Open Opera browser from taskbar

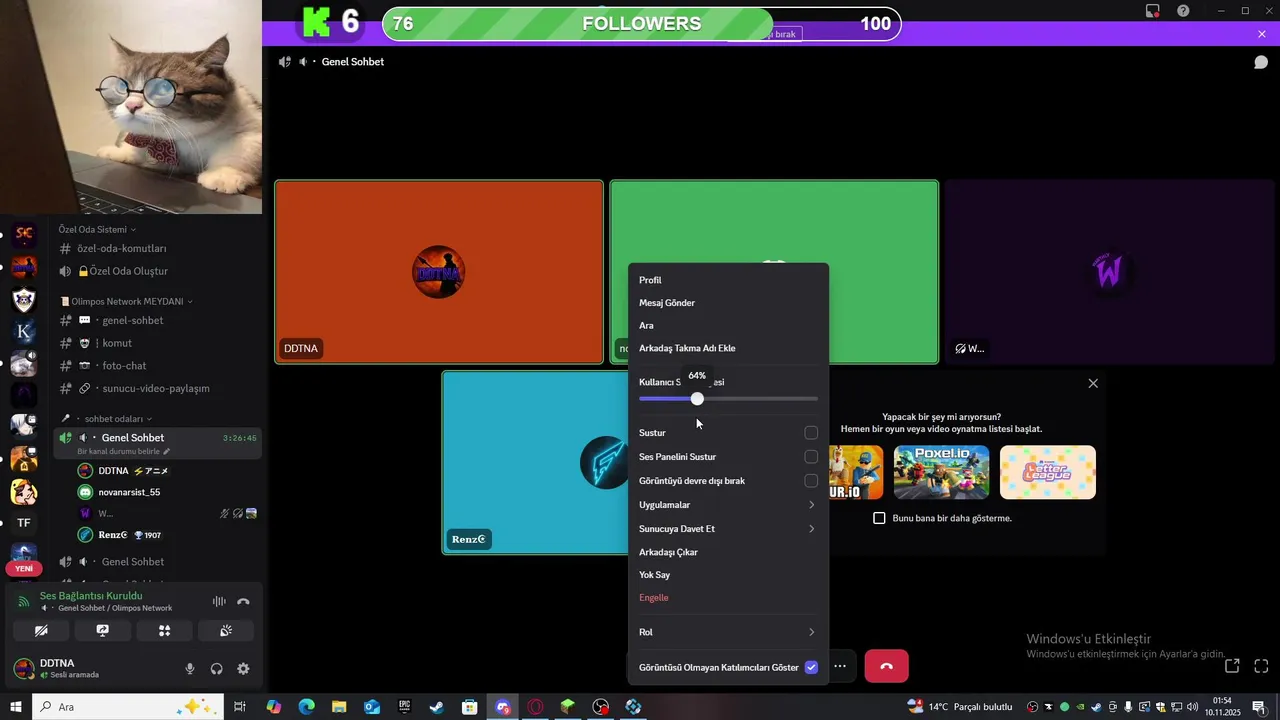(x=535, y=707)
